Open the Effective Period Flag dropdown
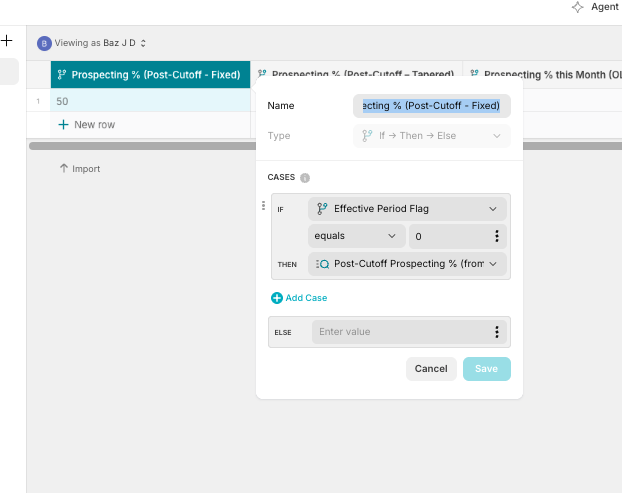The height and width of the screenshot is (493, 622). pos(407,209)
